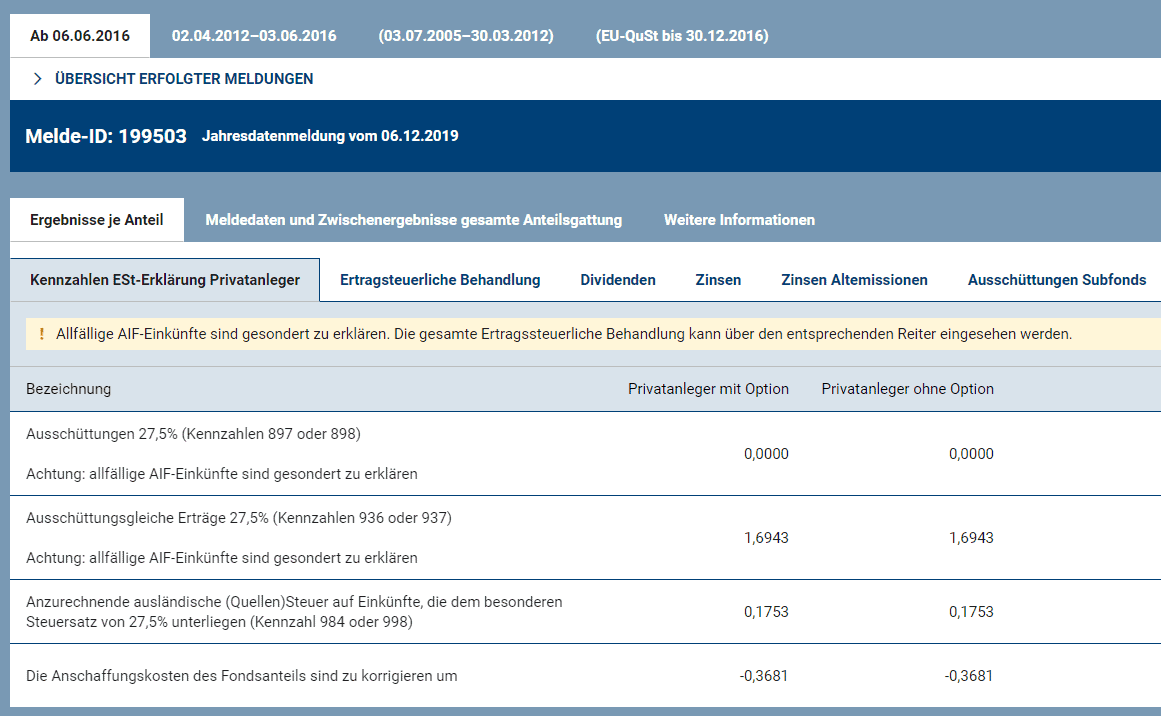
Task: Switch to the Zinsen tab
Action: click(718, 280)
